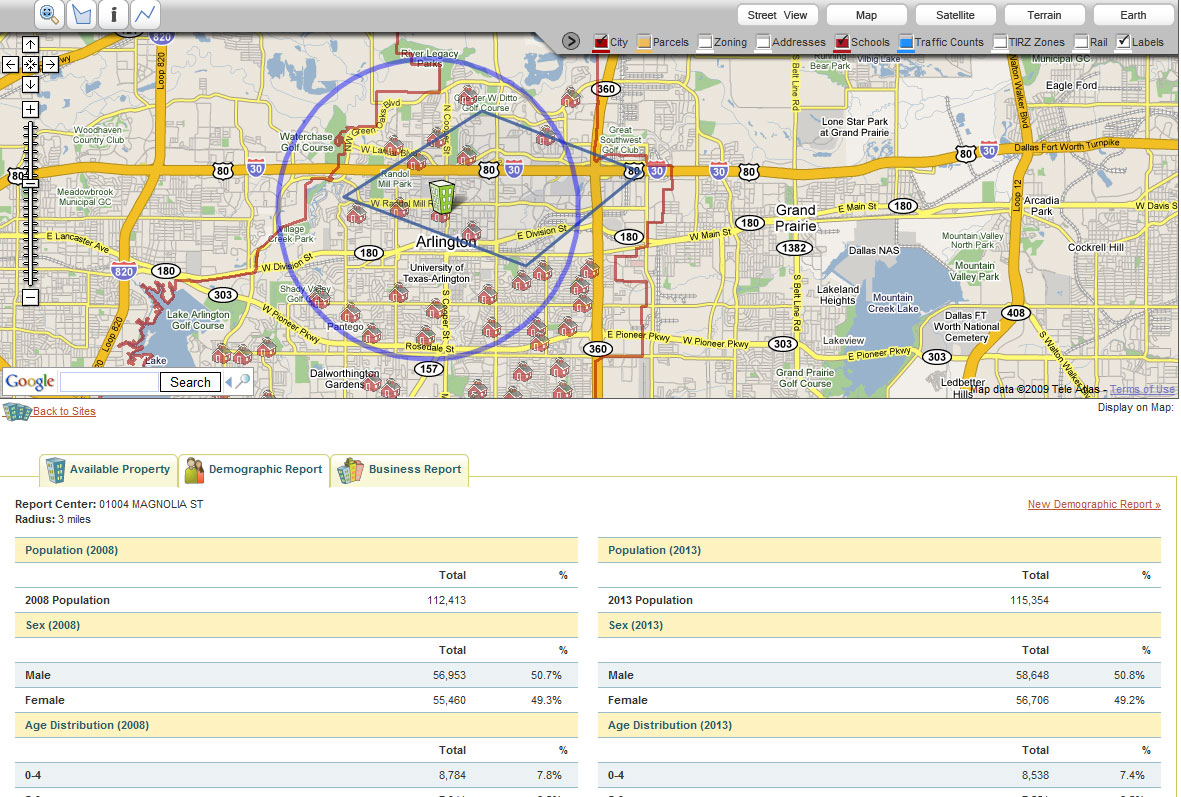The image size is (1181, 797).
Task: Click the Google logo
Action: pyautogui.click(x=30, y=382)
